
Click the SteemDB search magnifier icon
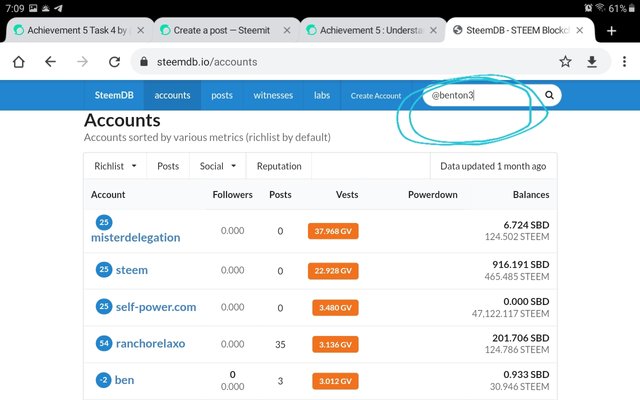pyautogui.click(x=549, y=96)
